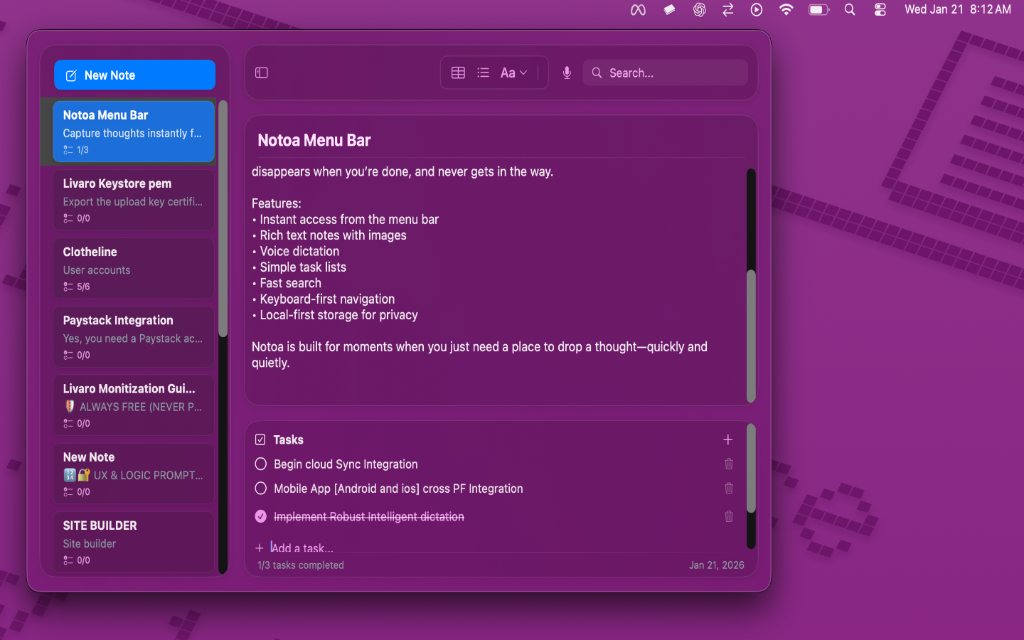Activate the voice dictation microphone icon

point(566,72)
